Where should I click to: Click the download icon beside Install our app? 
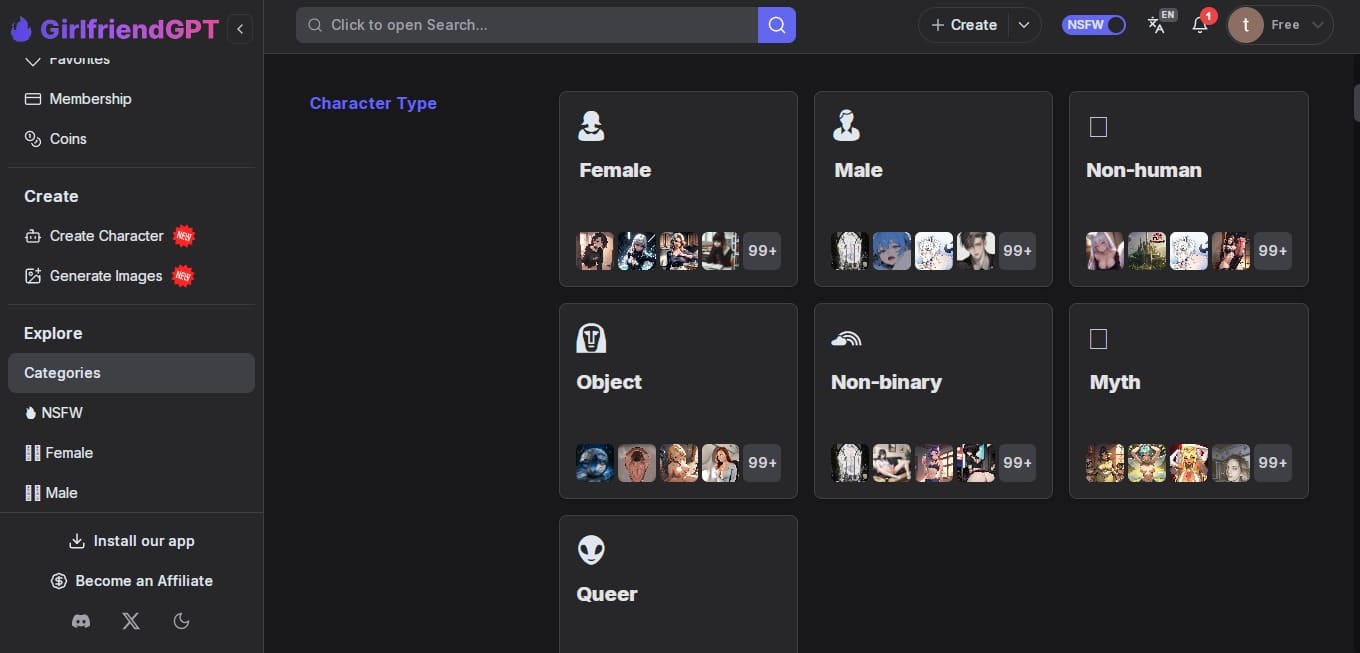pyautogui.click(x=76, y=541)
